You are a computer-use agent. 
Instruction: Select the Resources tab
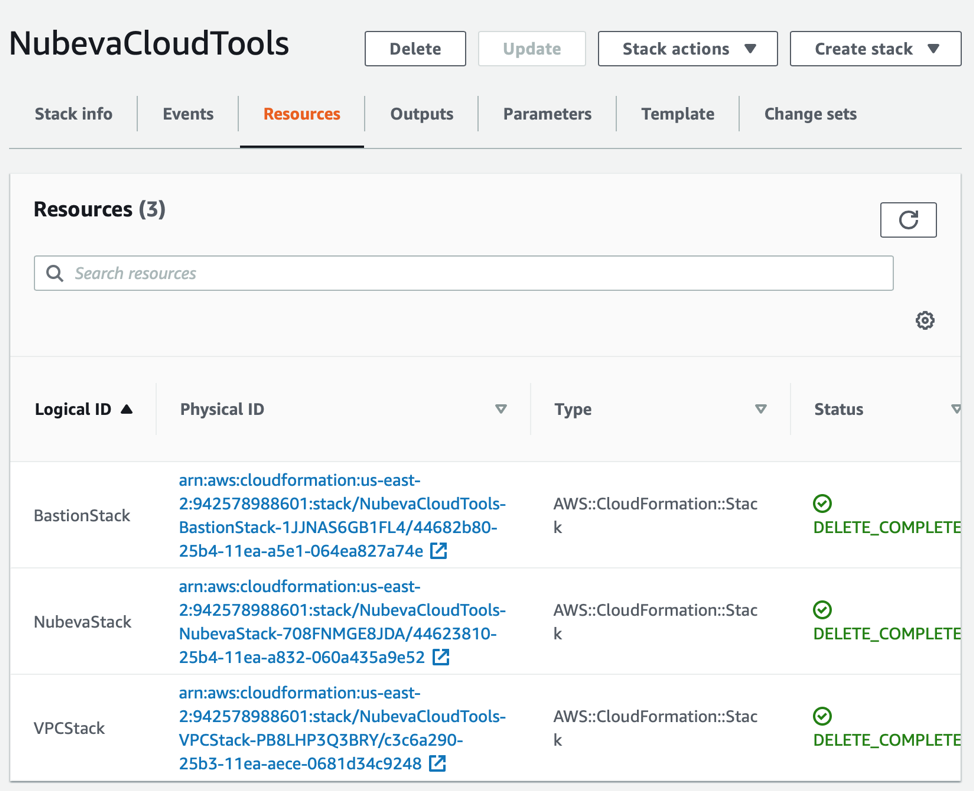(x=302, y=114)
